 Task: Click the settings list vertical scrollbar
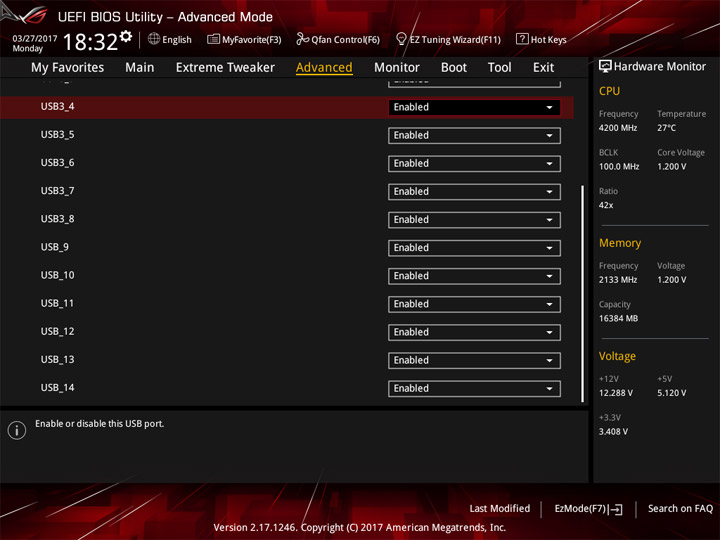582,294
